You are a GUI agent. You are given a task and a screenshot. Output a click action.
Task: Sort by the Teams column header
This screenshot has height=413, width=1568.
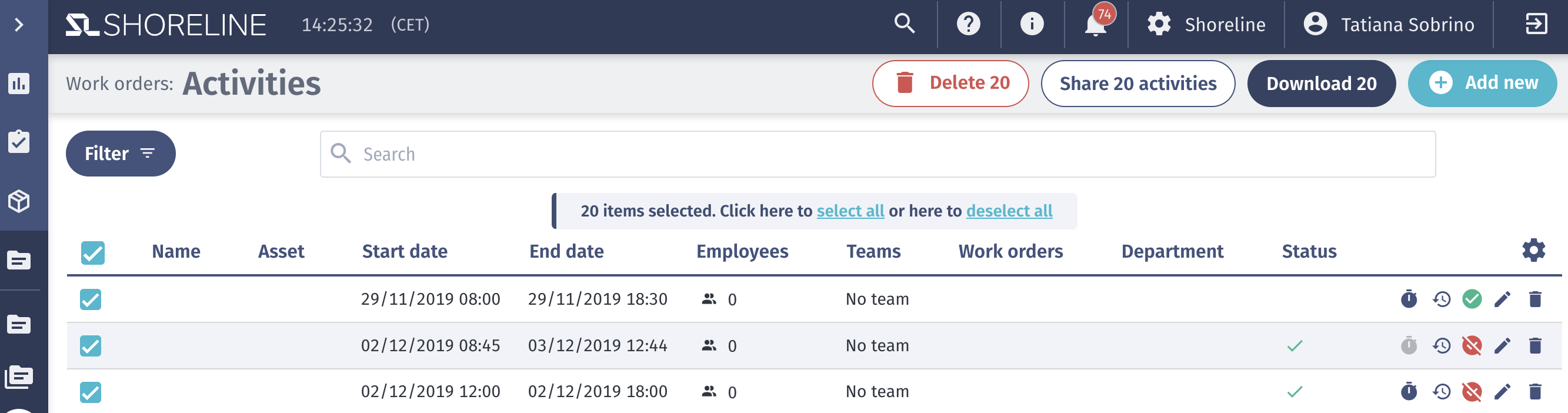click(x=873, y=252)
